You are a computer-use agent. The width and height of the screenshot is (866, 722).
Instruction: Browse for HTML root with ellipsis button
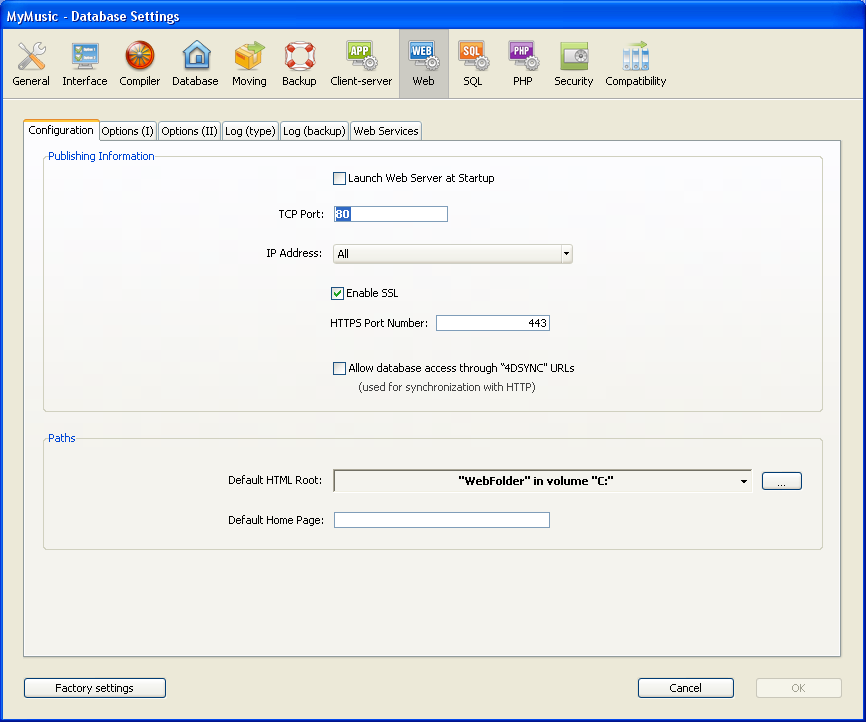(781, 482)
